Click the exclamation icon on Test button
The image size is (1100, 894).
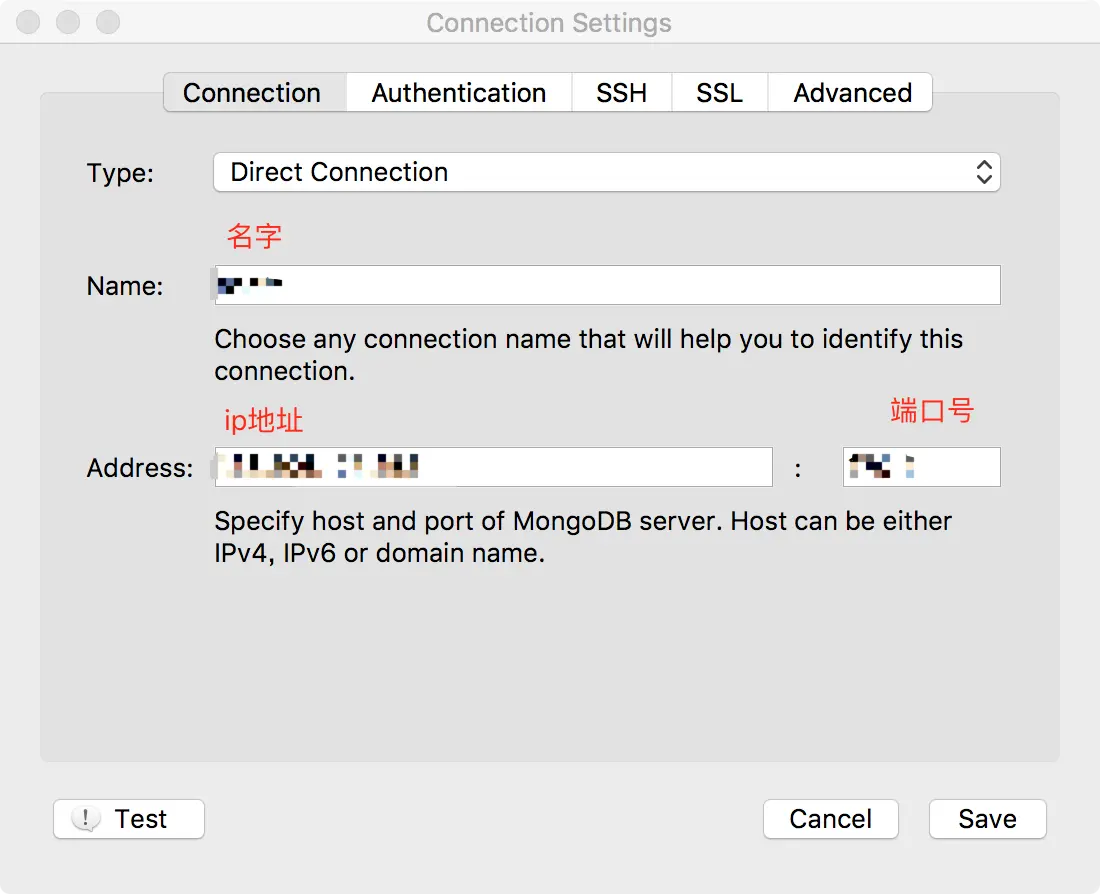[x=86, y=818]
